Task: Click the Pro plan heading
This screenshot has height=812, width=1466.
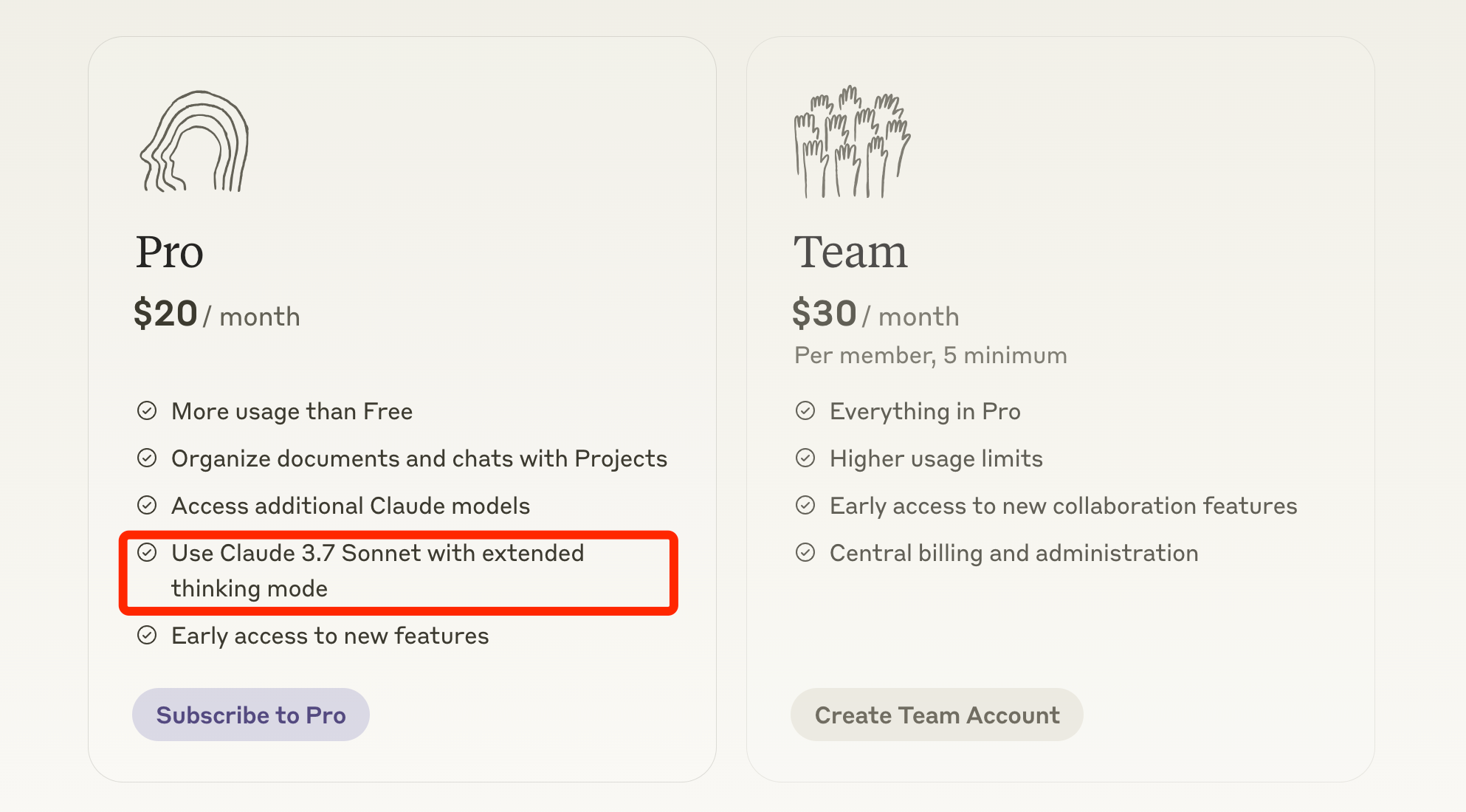Action: click(169, 252)
